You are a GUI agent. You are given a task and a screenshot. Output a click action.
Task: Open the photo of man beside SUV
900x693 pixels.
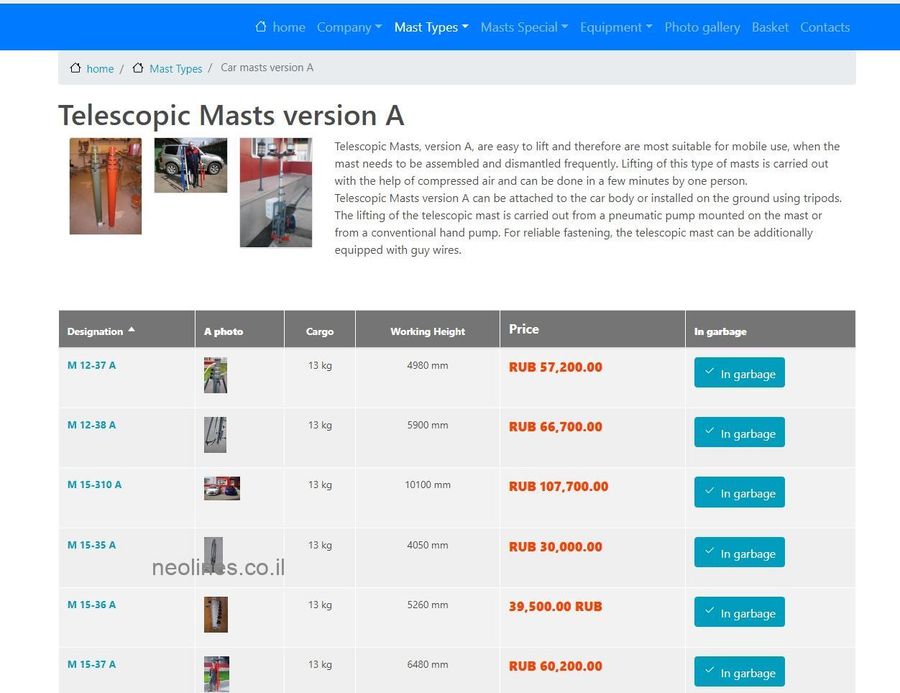coord(191,165)
